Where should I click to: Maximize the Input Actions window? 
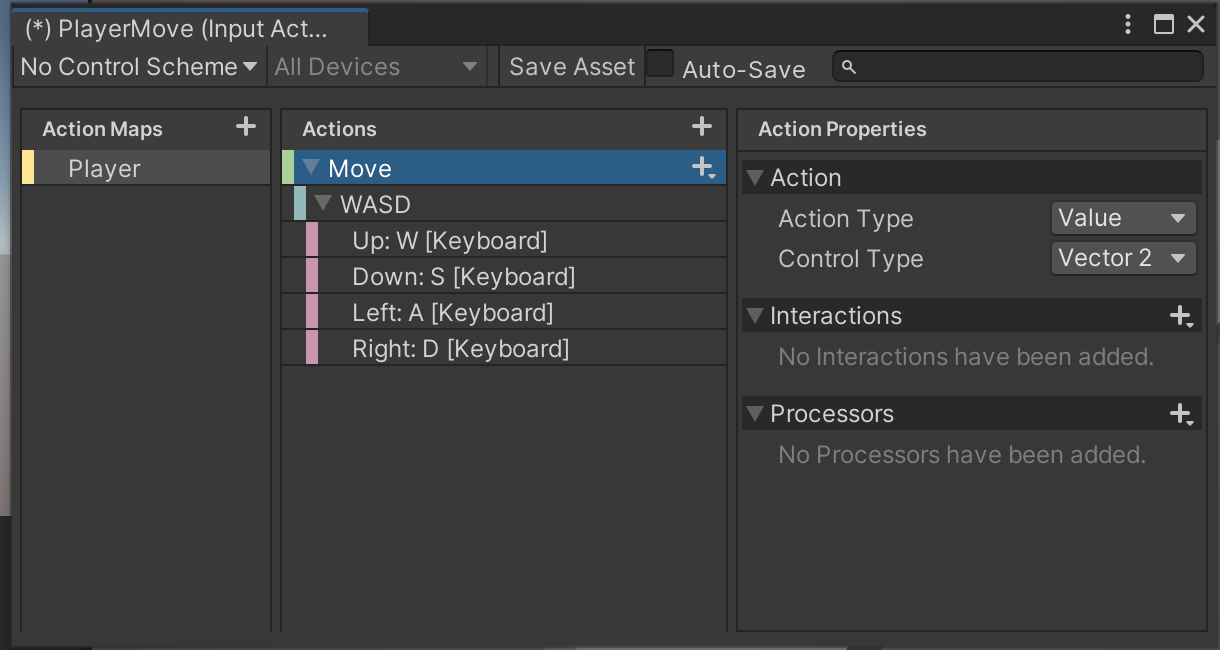pyautogui.click(x=1163, y=25)
